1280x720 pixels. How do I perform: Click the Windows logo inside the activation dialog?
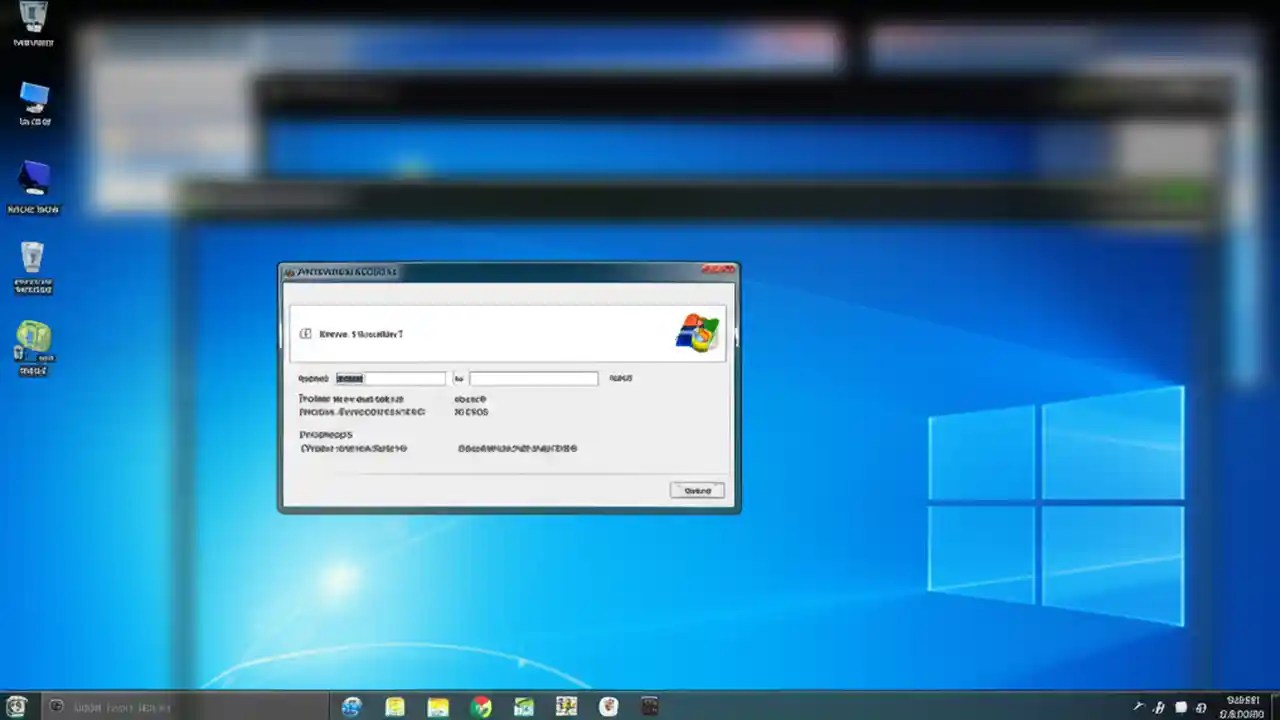point(697,332)
